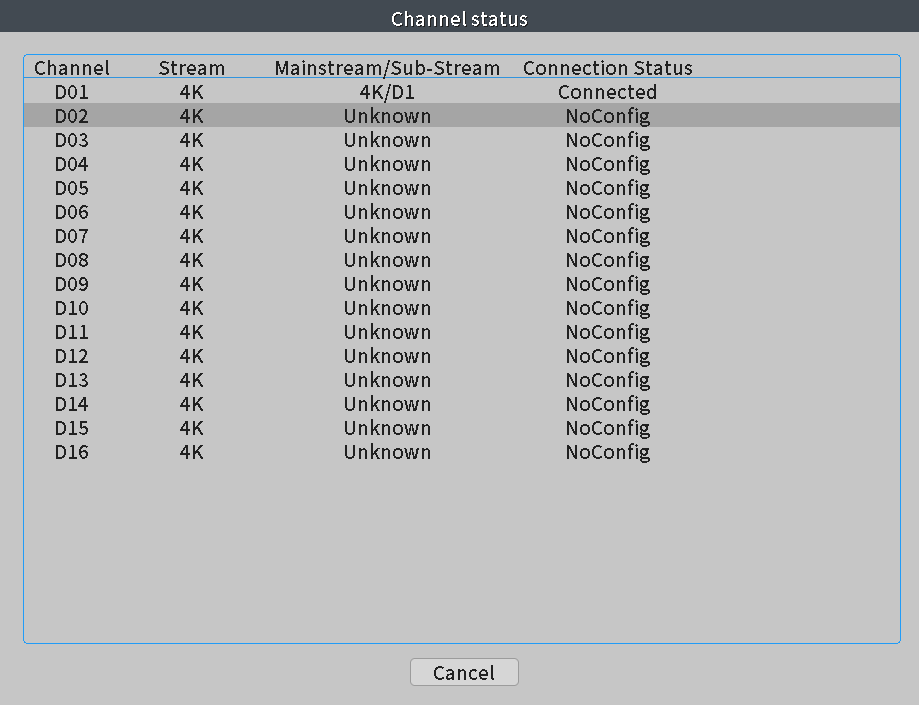
Task: Click the Unknown value in the D14 row
Action: (387, 404)
